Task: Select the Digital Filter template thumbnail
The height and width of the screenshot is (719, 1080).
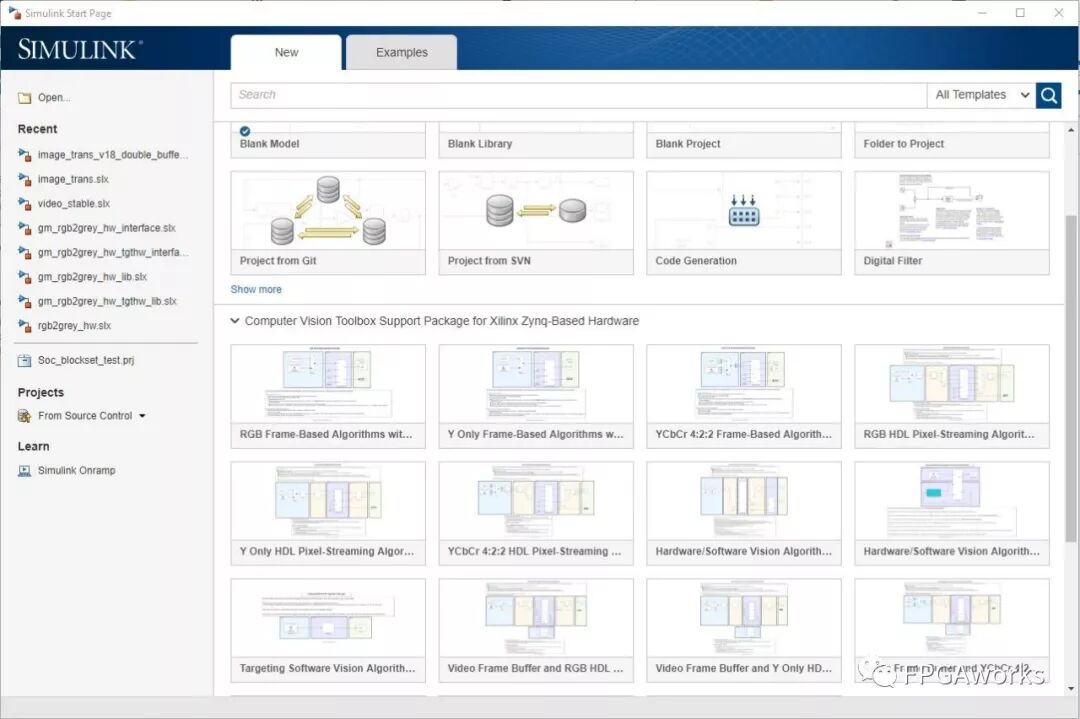Action: 951,211
